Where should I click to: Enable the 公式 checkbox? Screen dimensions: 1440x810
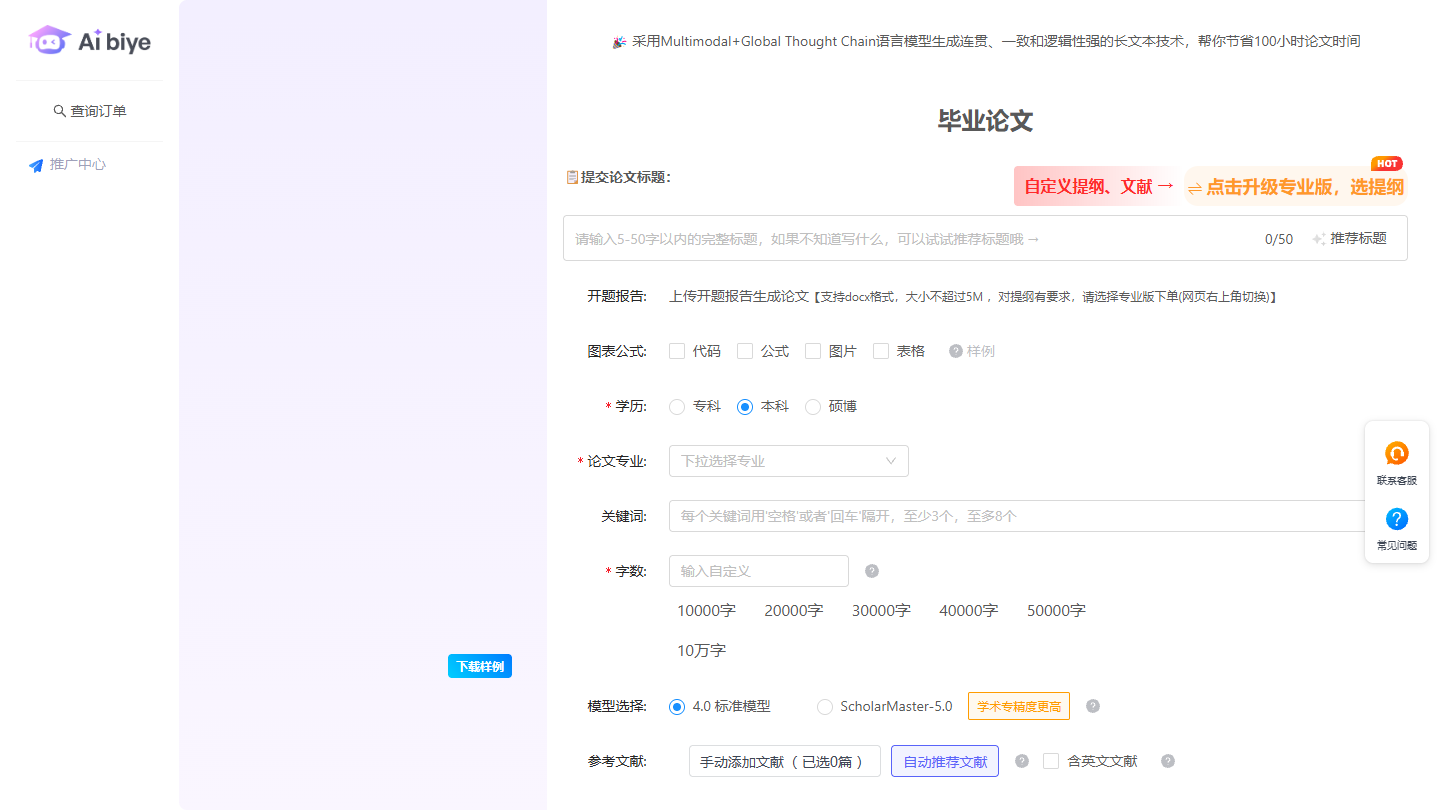point(745,351)
